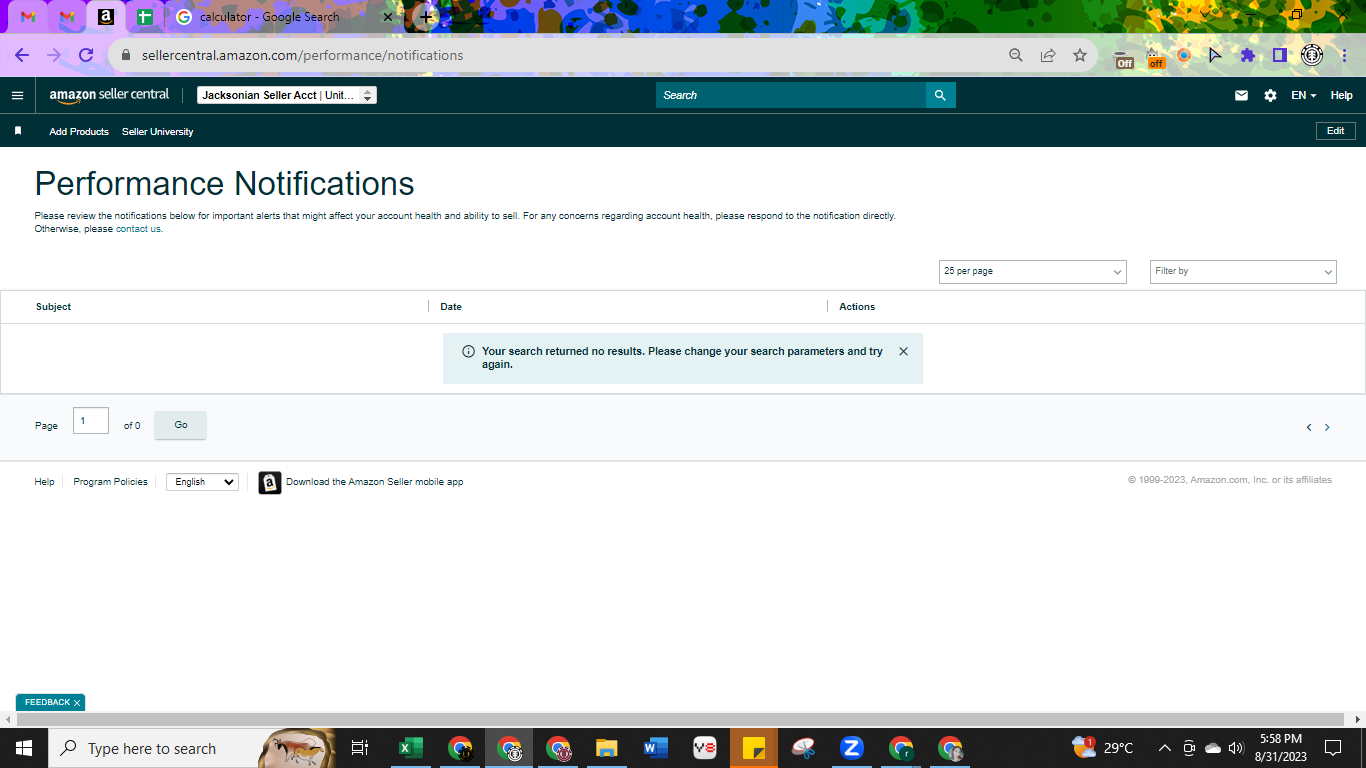Open a new browser tab
The width and height of the screenshot is (1366, 768).
427,17
